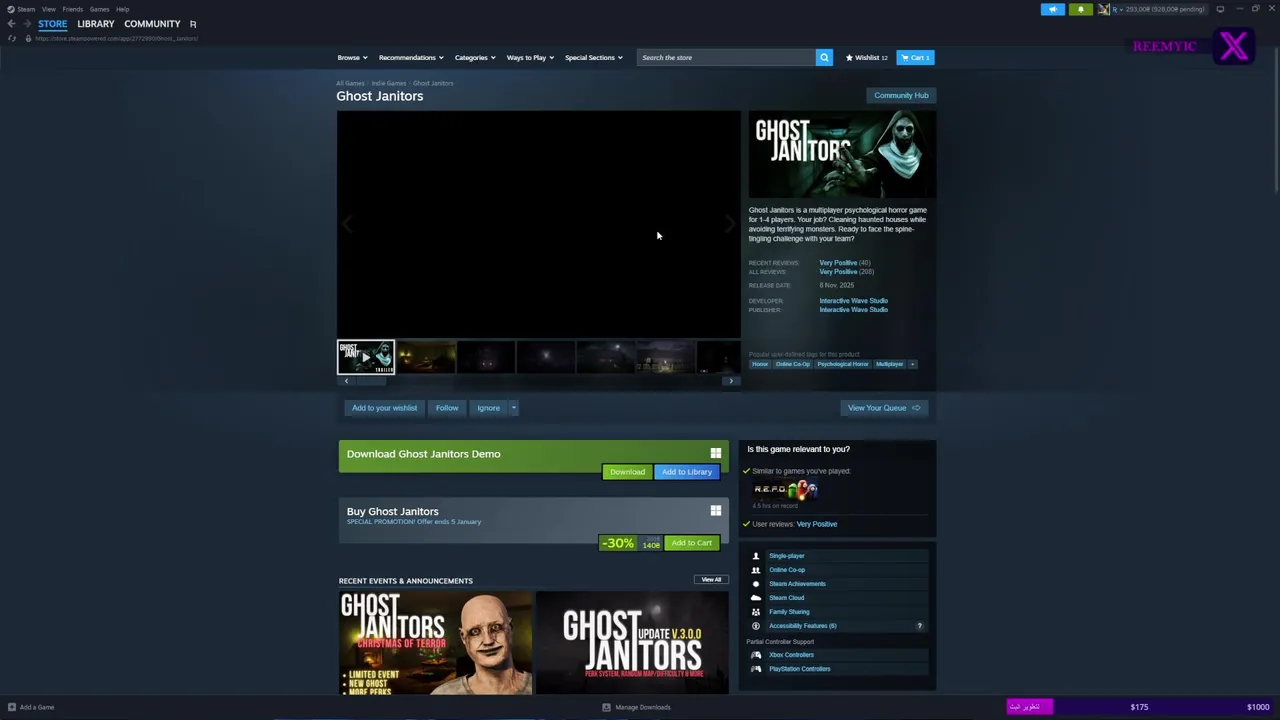This screenshot has width=1280, height=720.
Task: Click the PlayStation Controllers icon
Action: click(756, 669)
